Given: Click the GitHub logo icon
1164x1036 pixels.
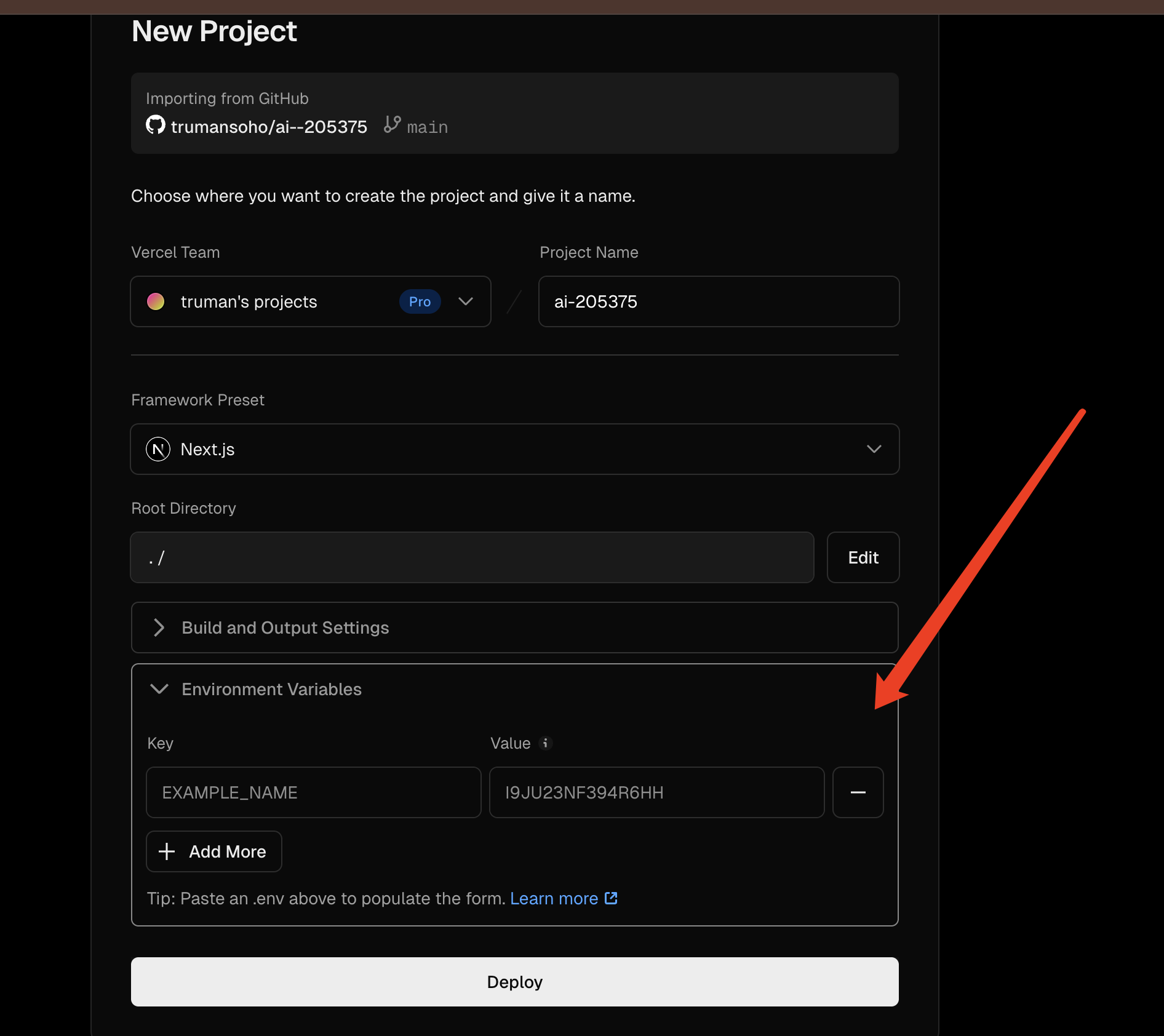Looking at the screenshot, I should 156,125.
